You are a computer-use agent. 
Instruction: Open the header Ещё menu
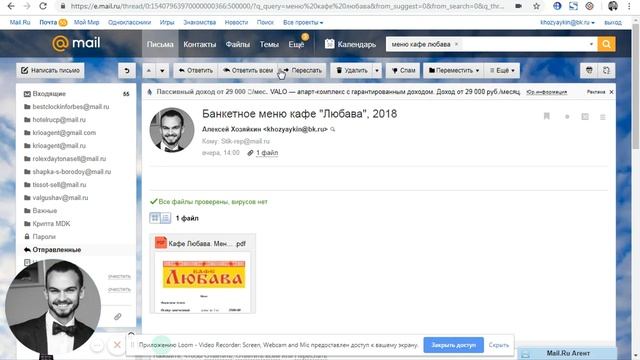(x=296, y=44)
